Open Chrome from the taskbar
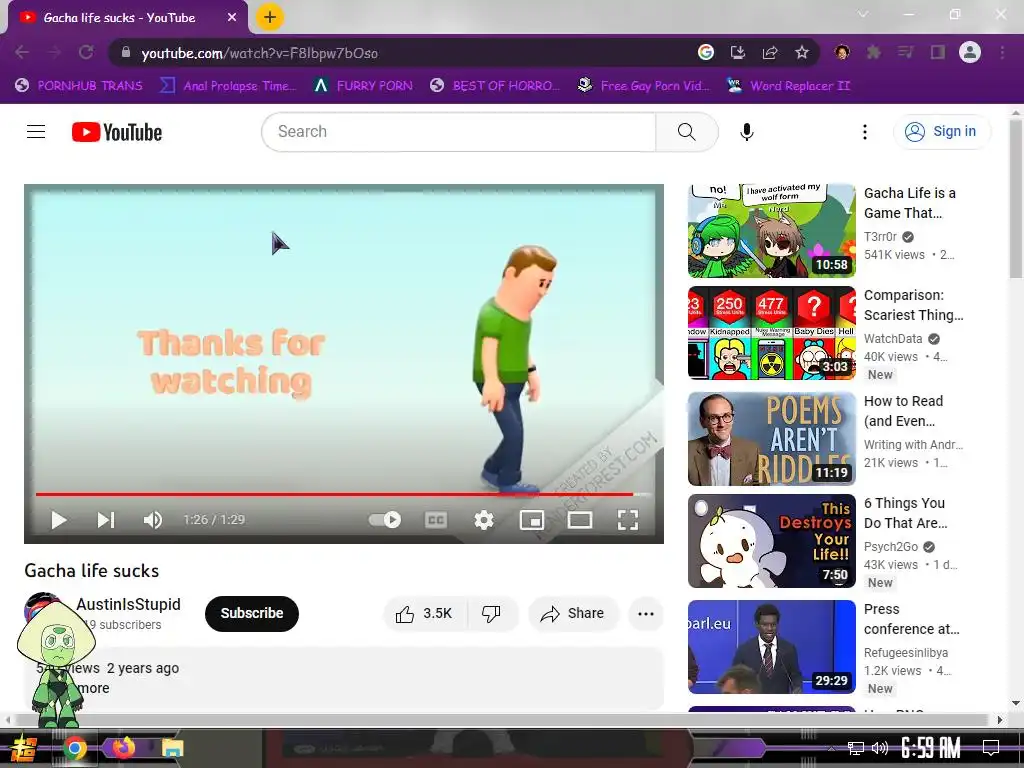Image resolution: width=1024 pixels, height=768 pixels. (x=75, y=748)
